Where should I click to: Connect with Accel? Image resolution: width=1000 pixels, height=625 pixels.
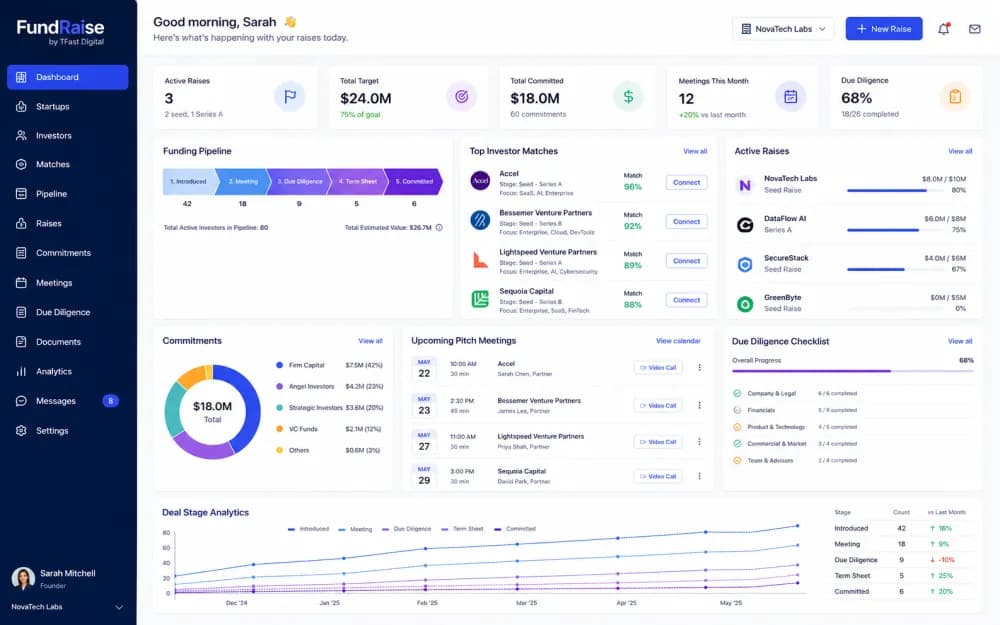[686, 182]
